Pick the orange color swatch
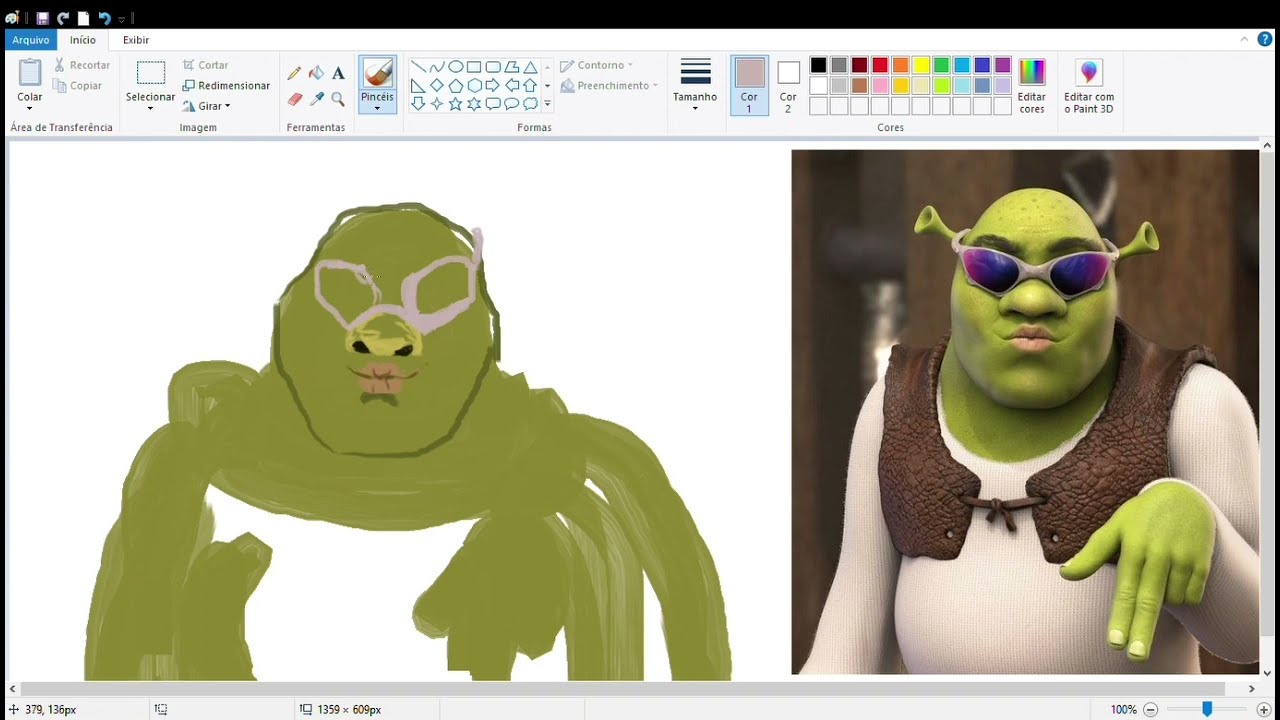 [900, 65]
